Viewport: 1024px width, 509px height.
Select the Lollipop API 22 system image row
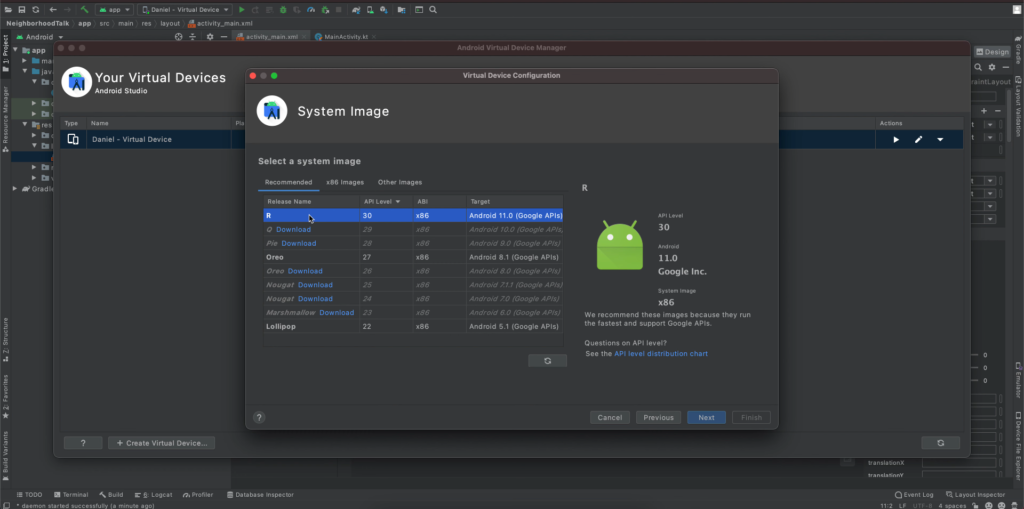pos(413,326)
